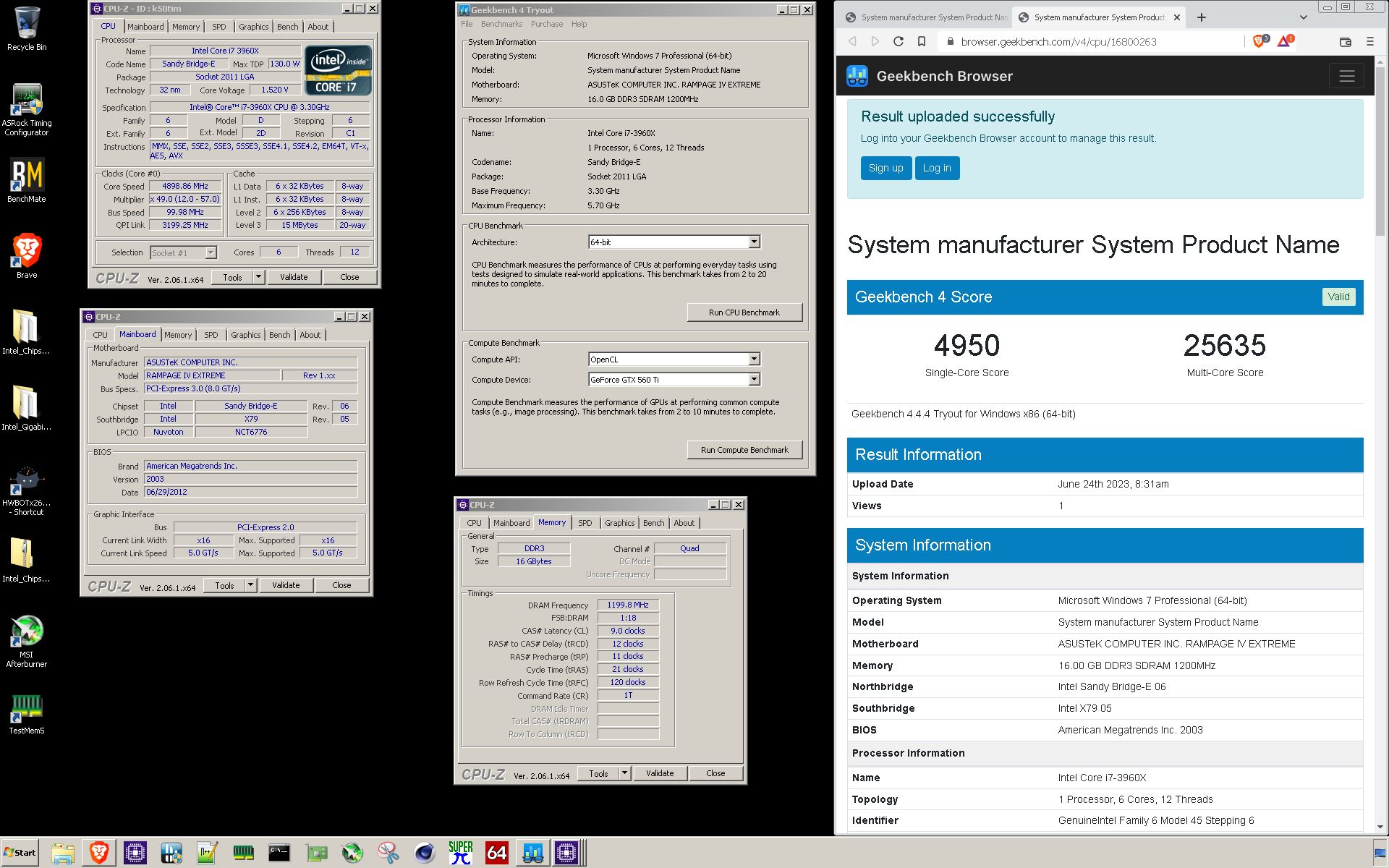
Task: Open the Tools dropdown arrow in the CPU-Z k50tim window
Action: click(258, 277)
